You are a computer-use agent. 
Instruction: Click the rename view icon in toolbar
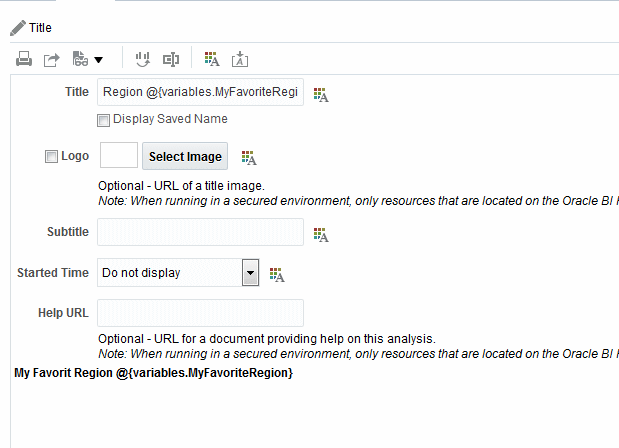click(x=171, y=60)
